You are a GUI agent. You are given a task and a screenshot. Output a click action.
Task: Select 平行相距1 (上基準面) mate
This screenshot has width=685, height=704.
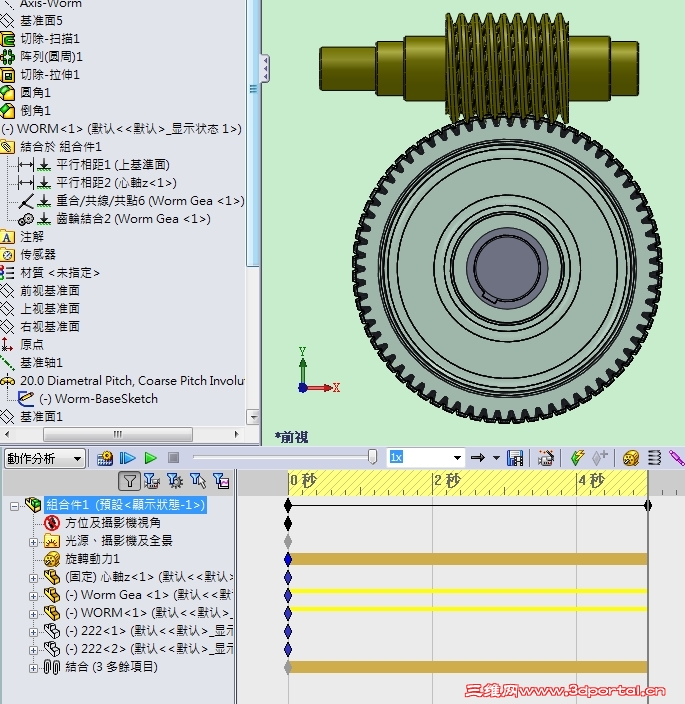click(113, 165)
